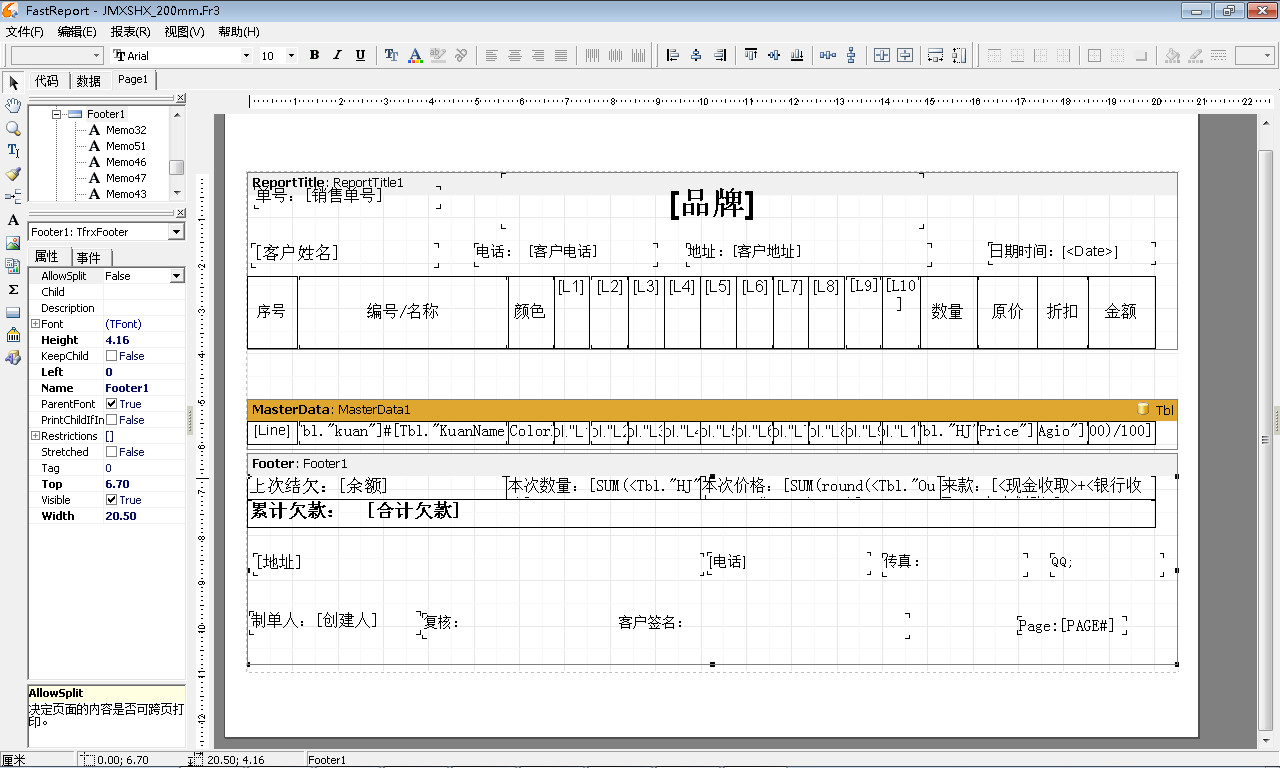Open the Footer1: TfrxFooter object selector dropdown
The image size is (1280, 768).
(x=176, y=232)
